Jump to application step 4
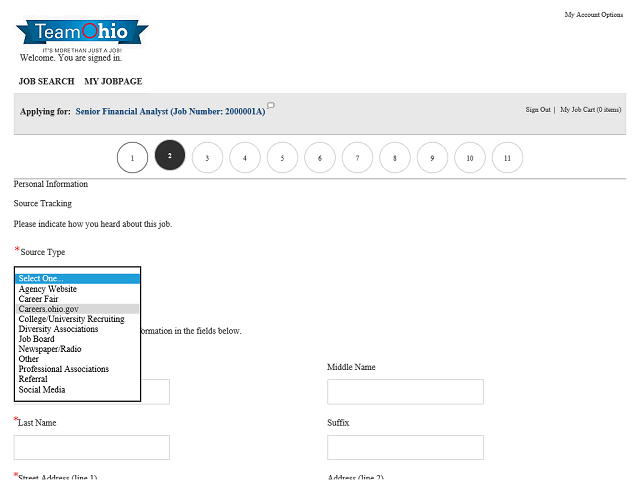 click(245, 158)
